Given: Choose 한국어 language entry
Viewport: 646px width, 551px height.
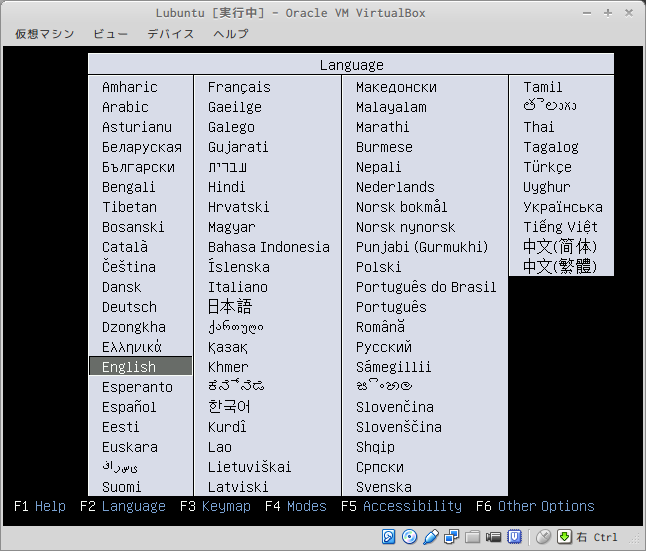Looking at the screenshot, I should (229, 407).
